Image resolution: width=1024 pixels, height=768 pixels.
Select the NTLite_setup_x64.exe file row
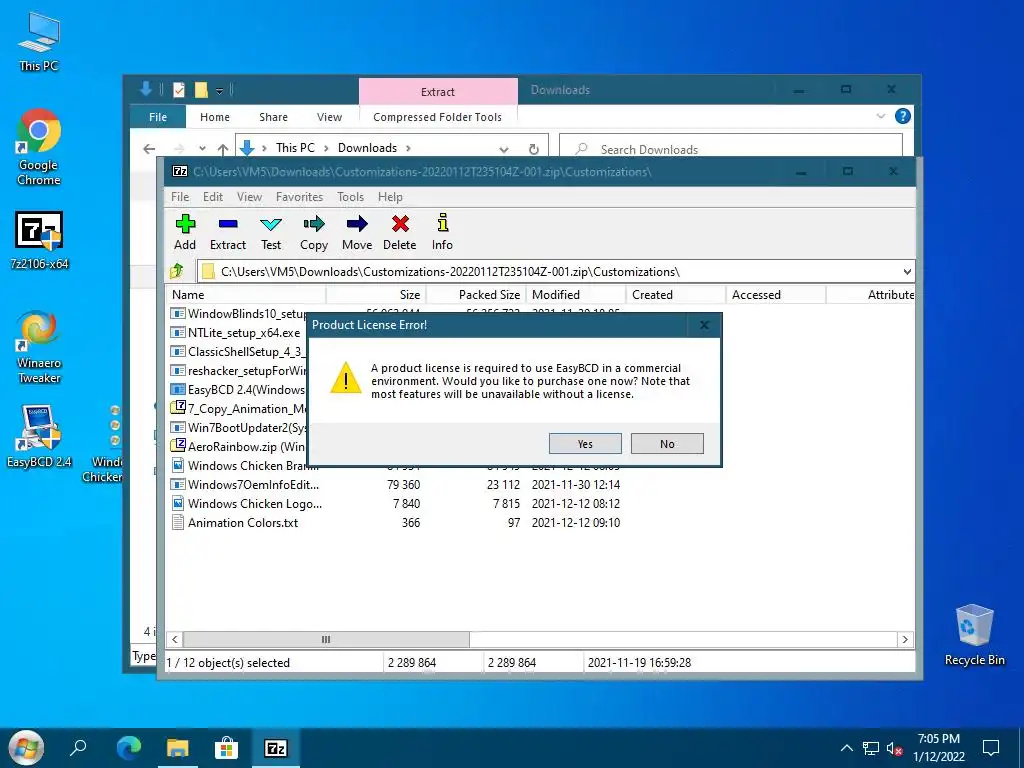[x=236, y=332]
